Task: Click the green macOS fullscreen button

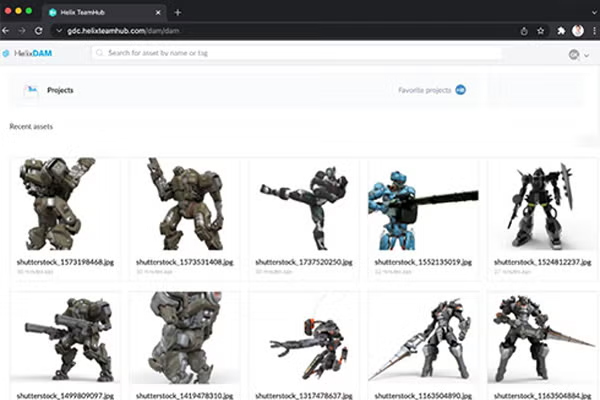Action: pyautogui.click(x=29, y=11)
